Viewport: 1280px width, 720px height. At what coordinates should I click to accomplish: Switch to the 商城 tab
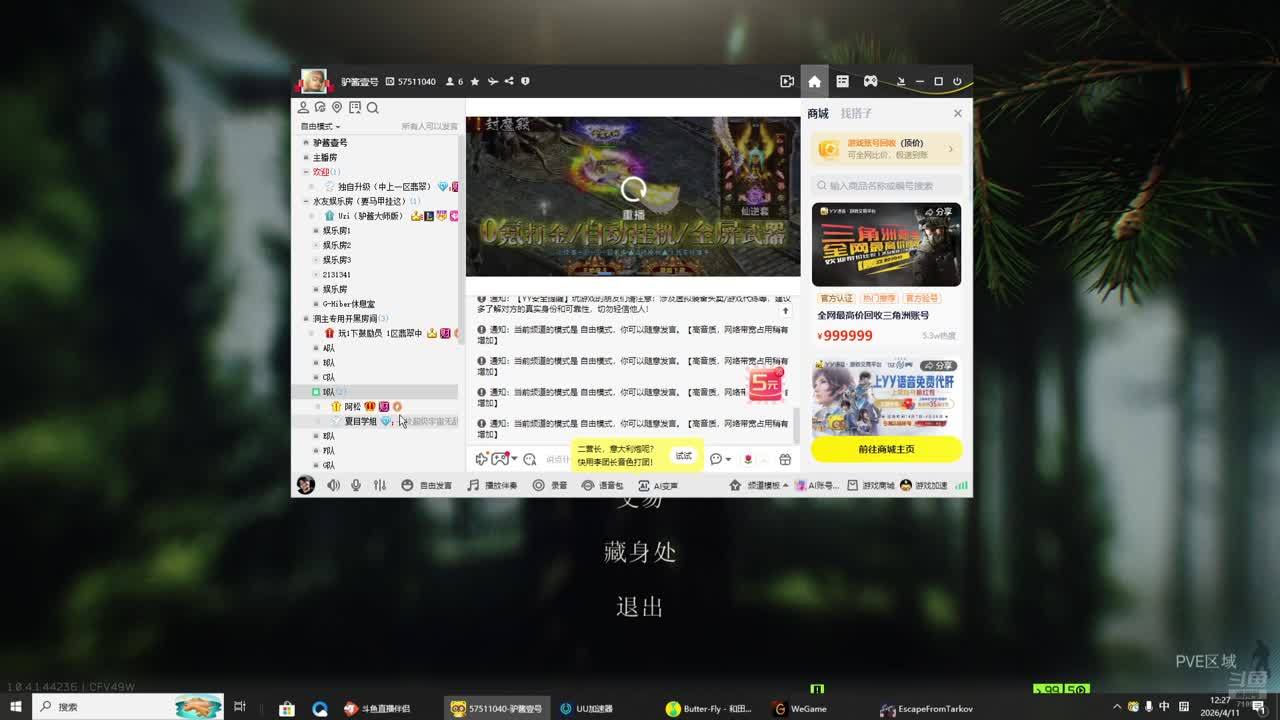tap(818, 114)
